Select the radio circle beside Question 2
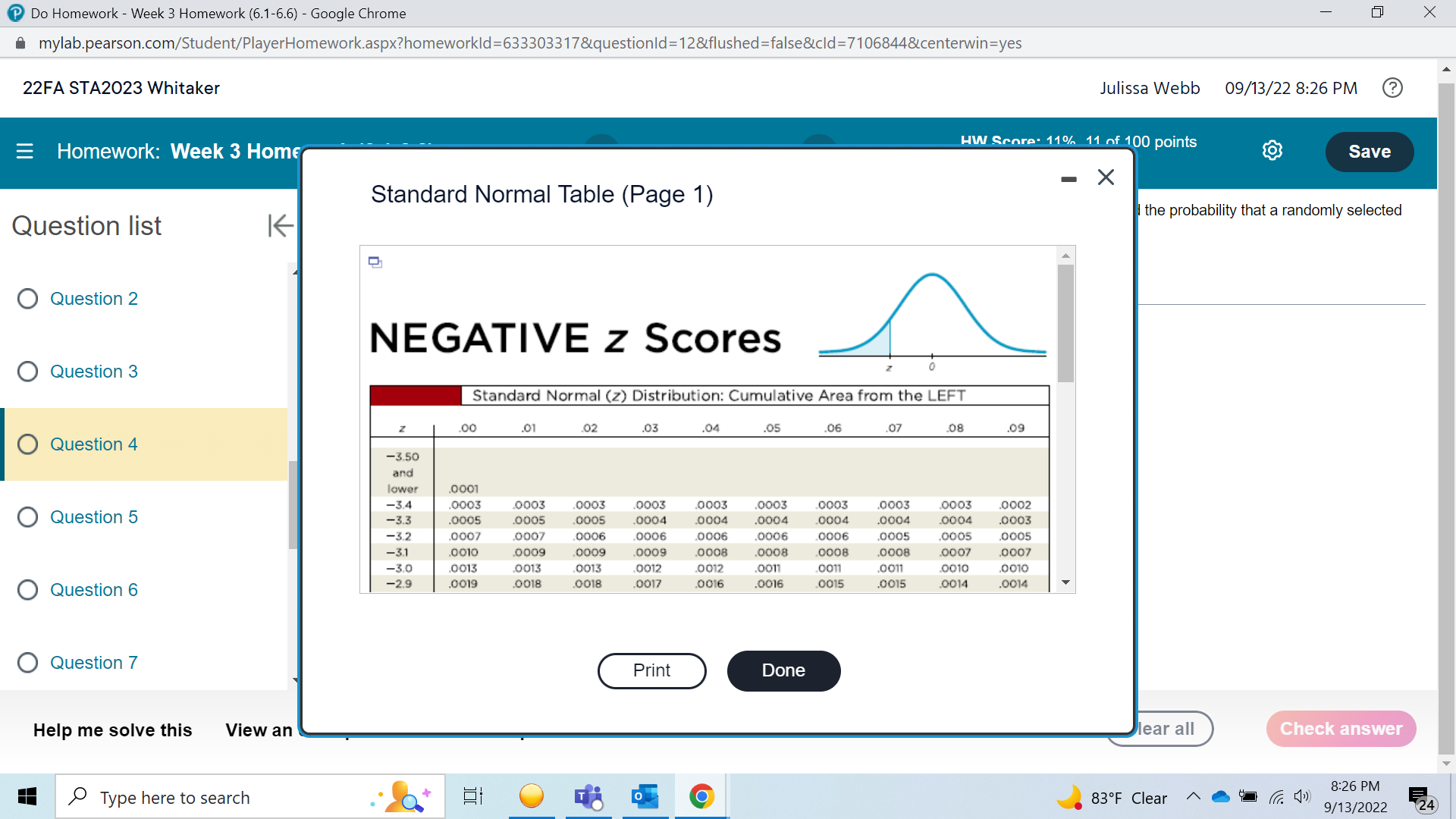Image resolution: width=1456 pixels, height=819 pixels. 28,298
